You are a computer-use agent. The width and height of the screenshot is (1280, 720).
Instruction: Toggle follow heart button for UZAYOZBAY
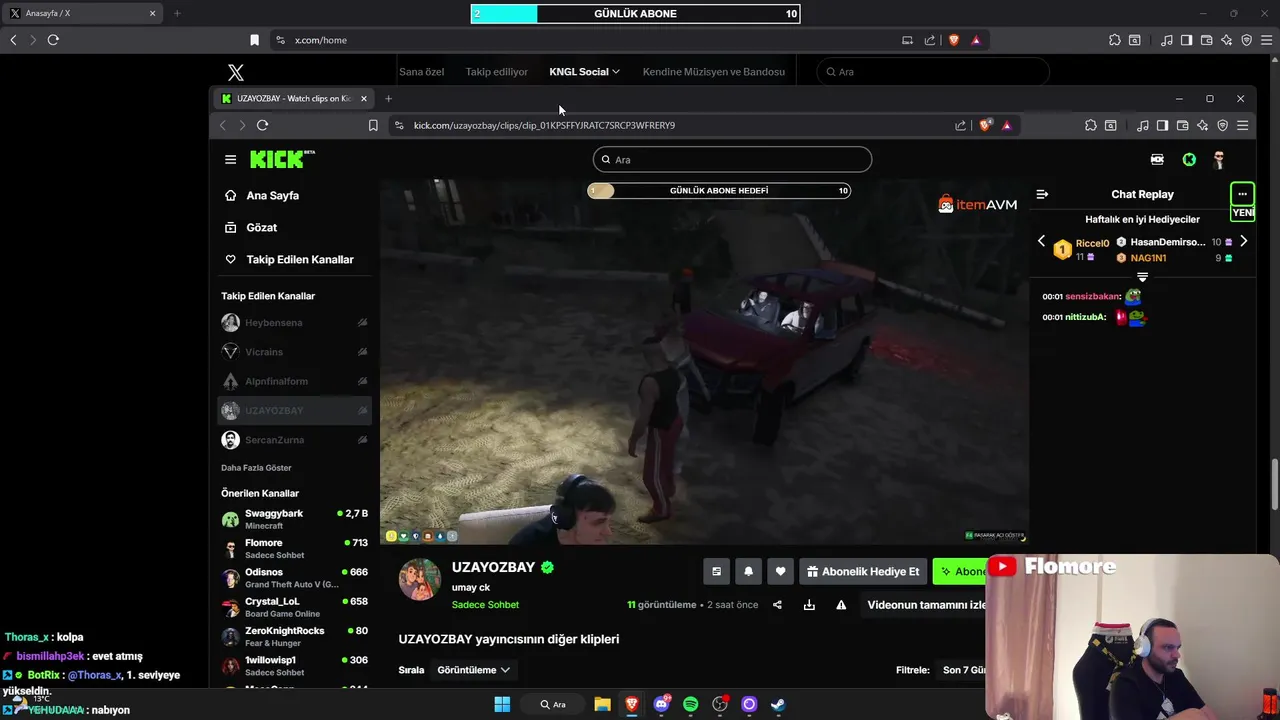(780, 572)
